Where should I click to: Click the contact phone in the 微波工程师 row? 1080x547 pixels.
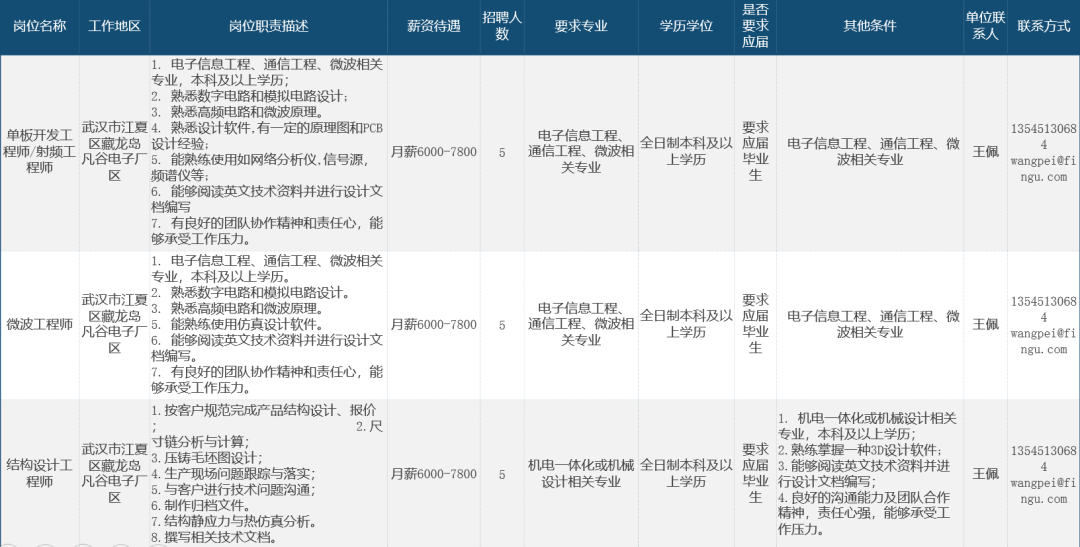[1044, 308]
